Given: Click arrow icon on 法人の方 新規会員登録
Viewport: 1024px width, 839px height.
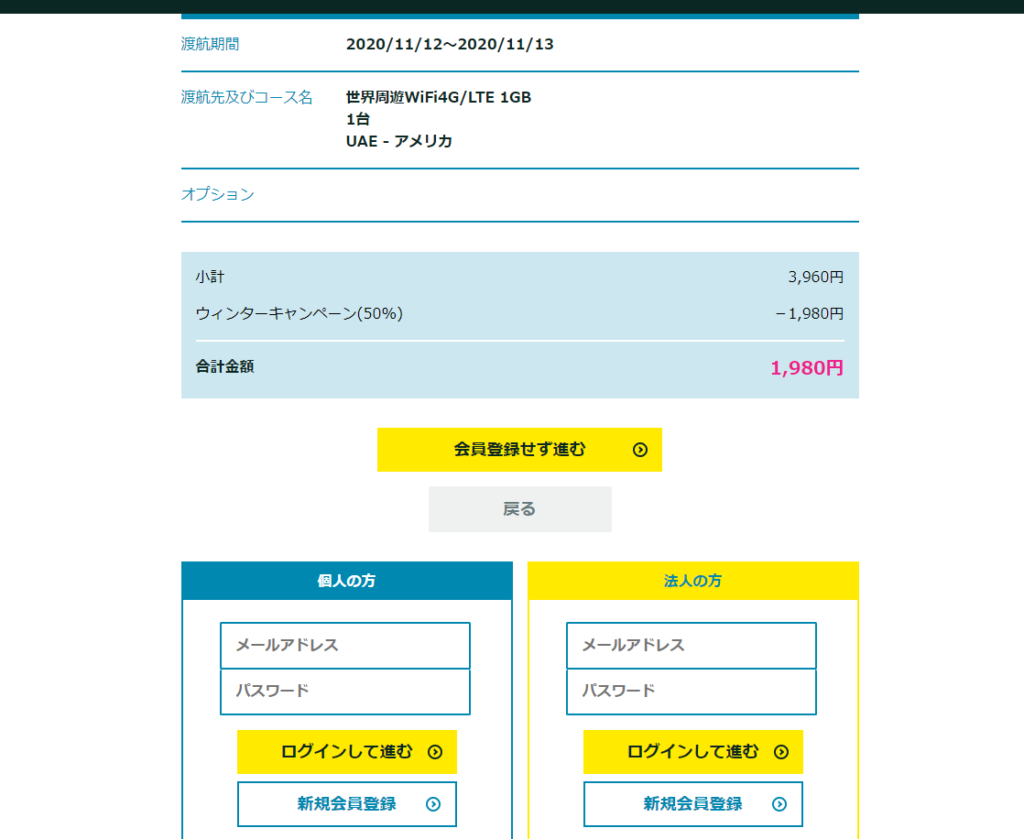Looking at the screenshot, I should [x=779, y=804].
